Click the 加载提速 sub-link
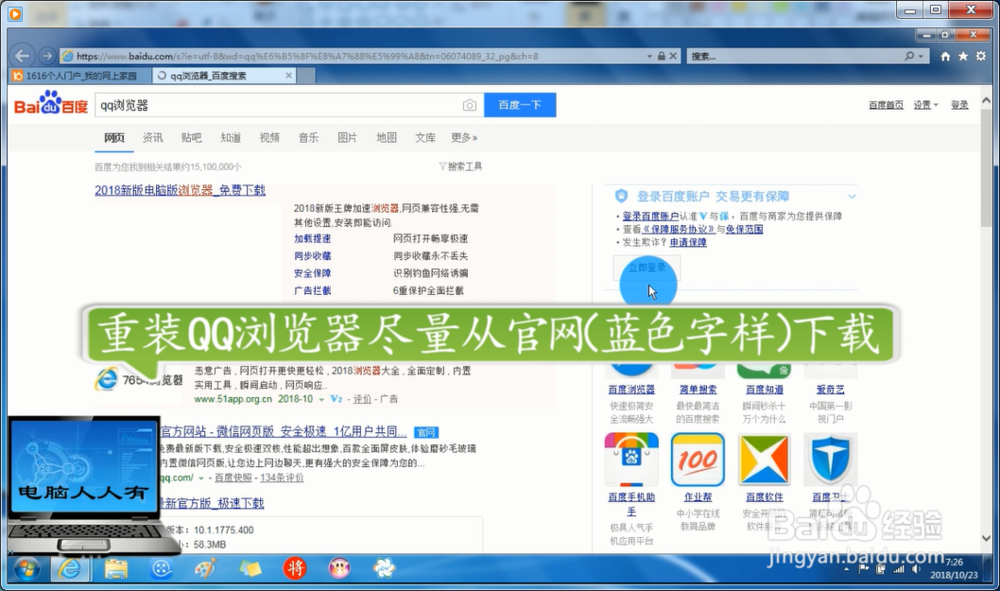The image size is (1000, 591). pyautogui.click(x=312, y=238)
